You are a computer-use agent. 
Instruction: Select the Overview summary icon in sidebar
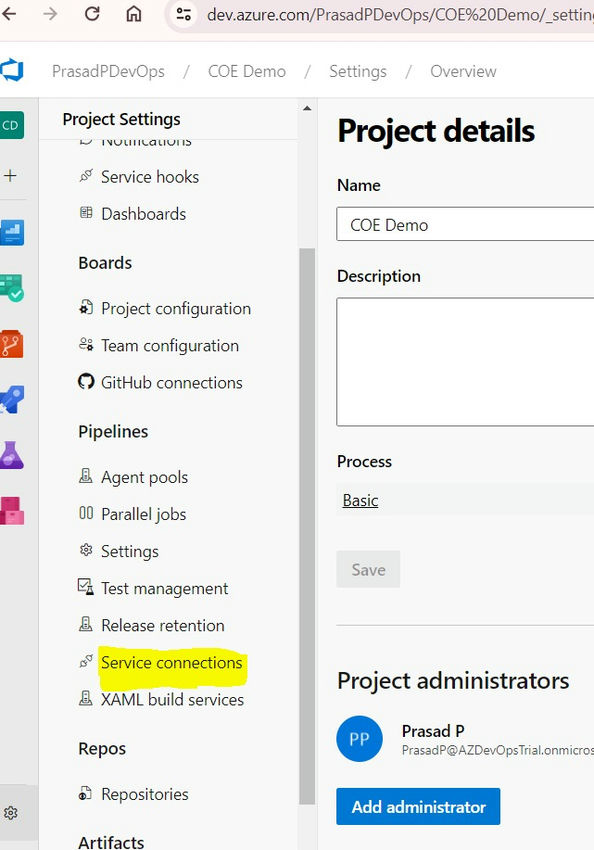pyautogui.click(x=10, y=232)
